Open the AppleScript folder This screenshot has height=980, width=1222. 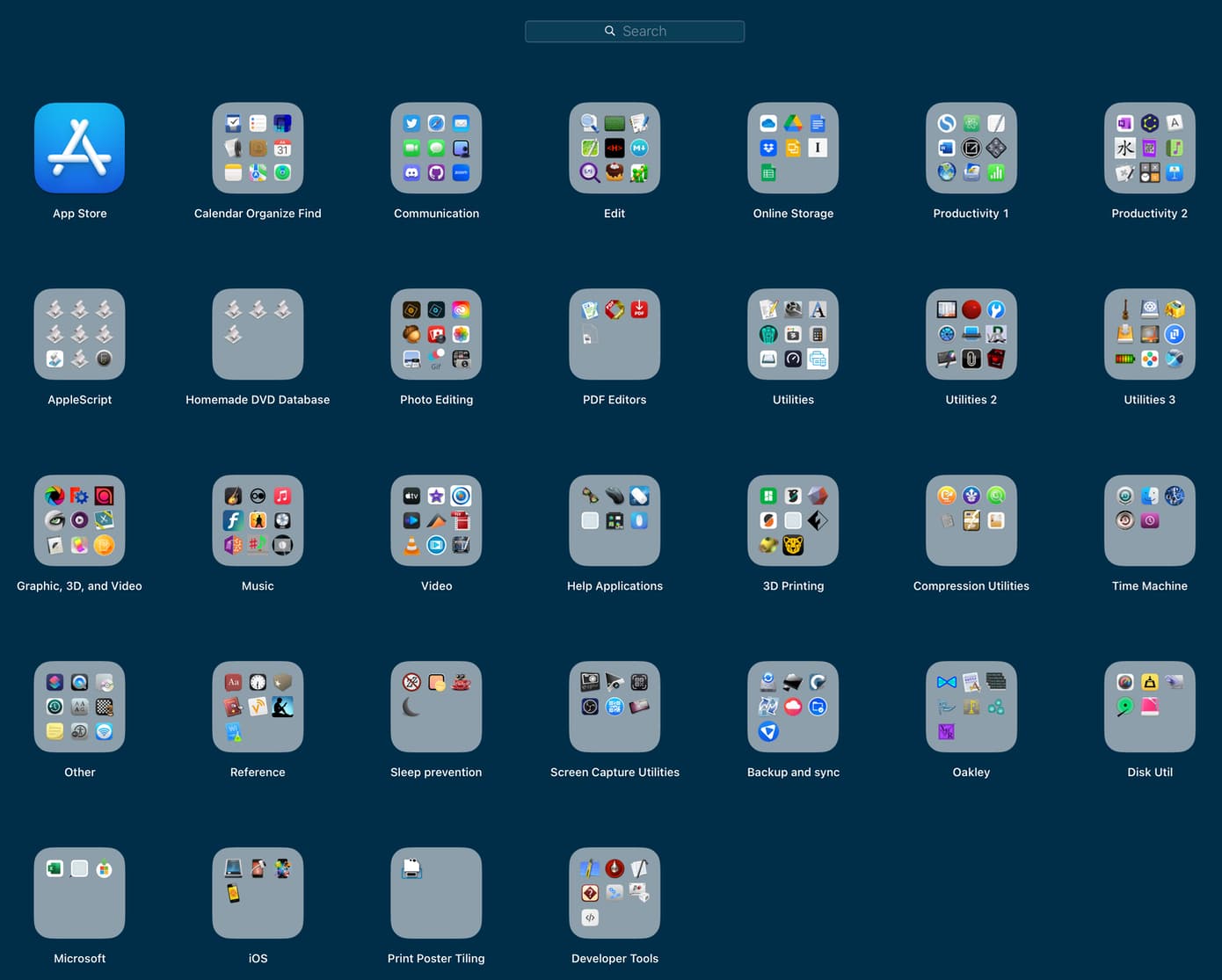tap(79, 334)
